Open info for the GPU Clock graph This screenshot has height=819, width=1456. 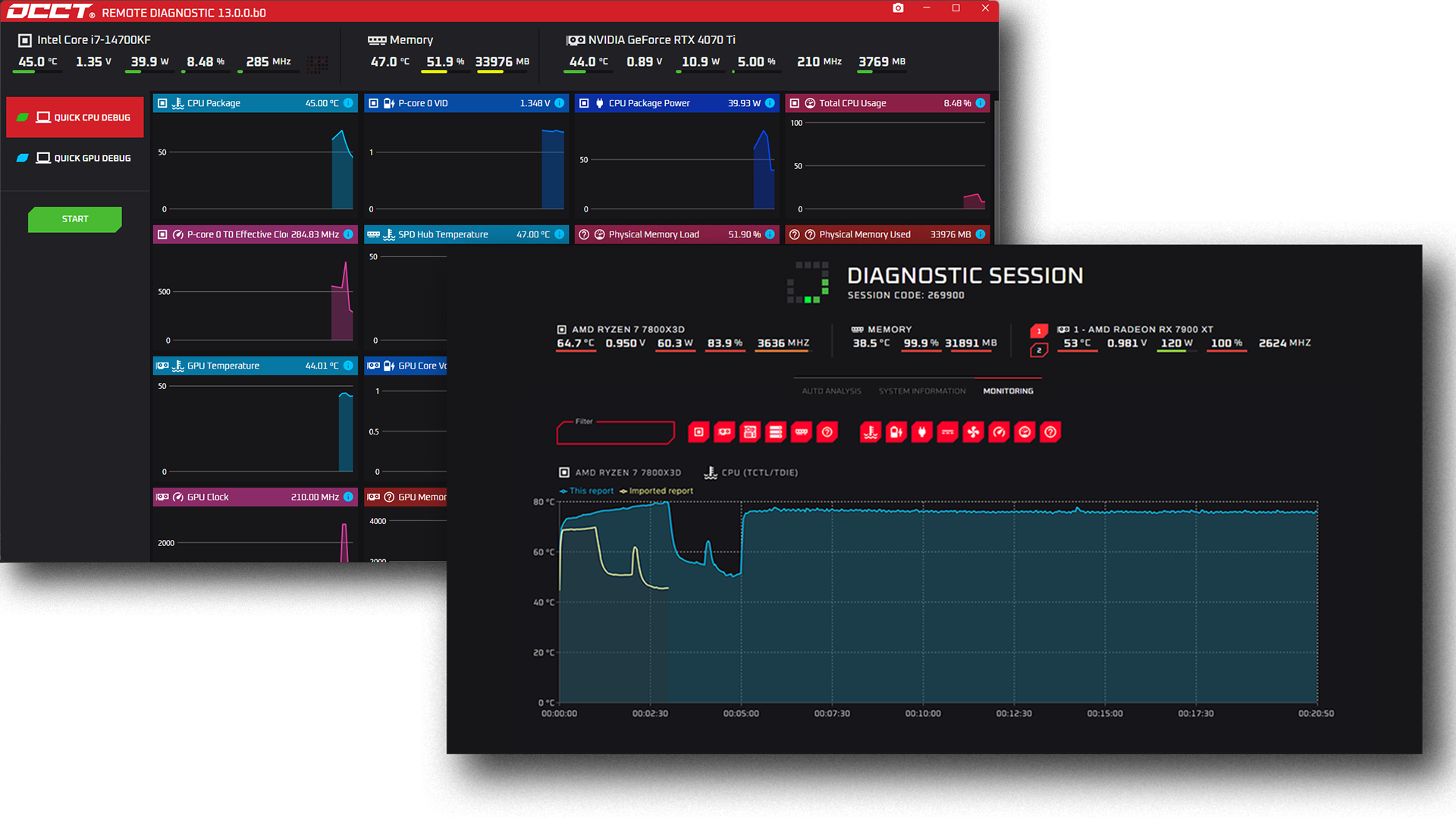pos(348,497)
